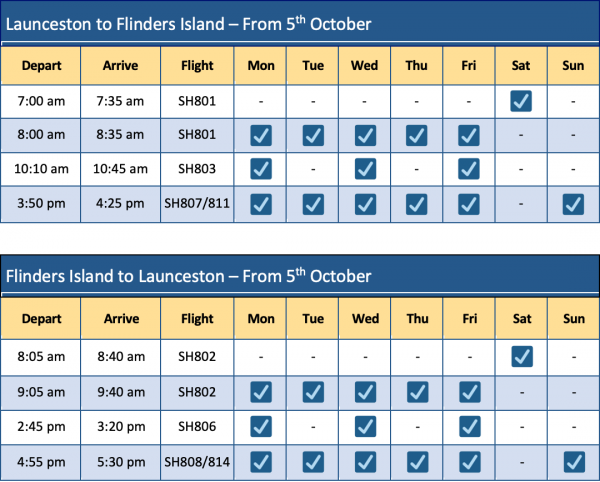Image resolution: width=600 pixels, height=482 pixels.
Task: Toggle Monday checkmark on 8:00 am SH801 row
Action: (261, 135)
